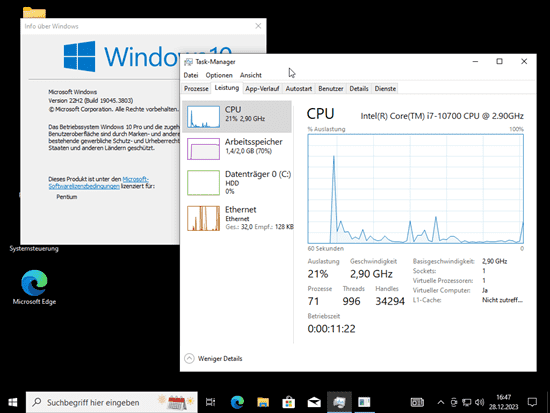Open Microsoft Store from the taskbar
The height and width of the screenshot is (413, 550).
pyautogui.click(x=288, y=402)
